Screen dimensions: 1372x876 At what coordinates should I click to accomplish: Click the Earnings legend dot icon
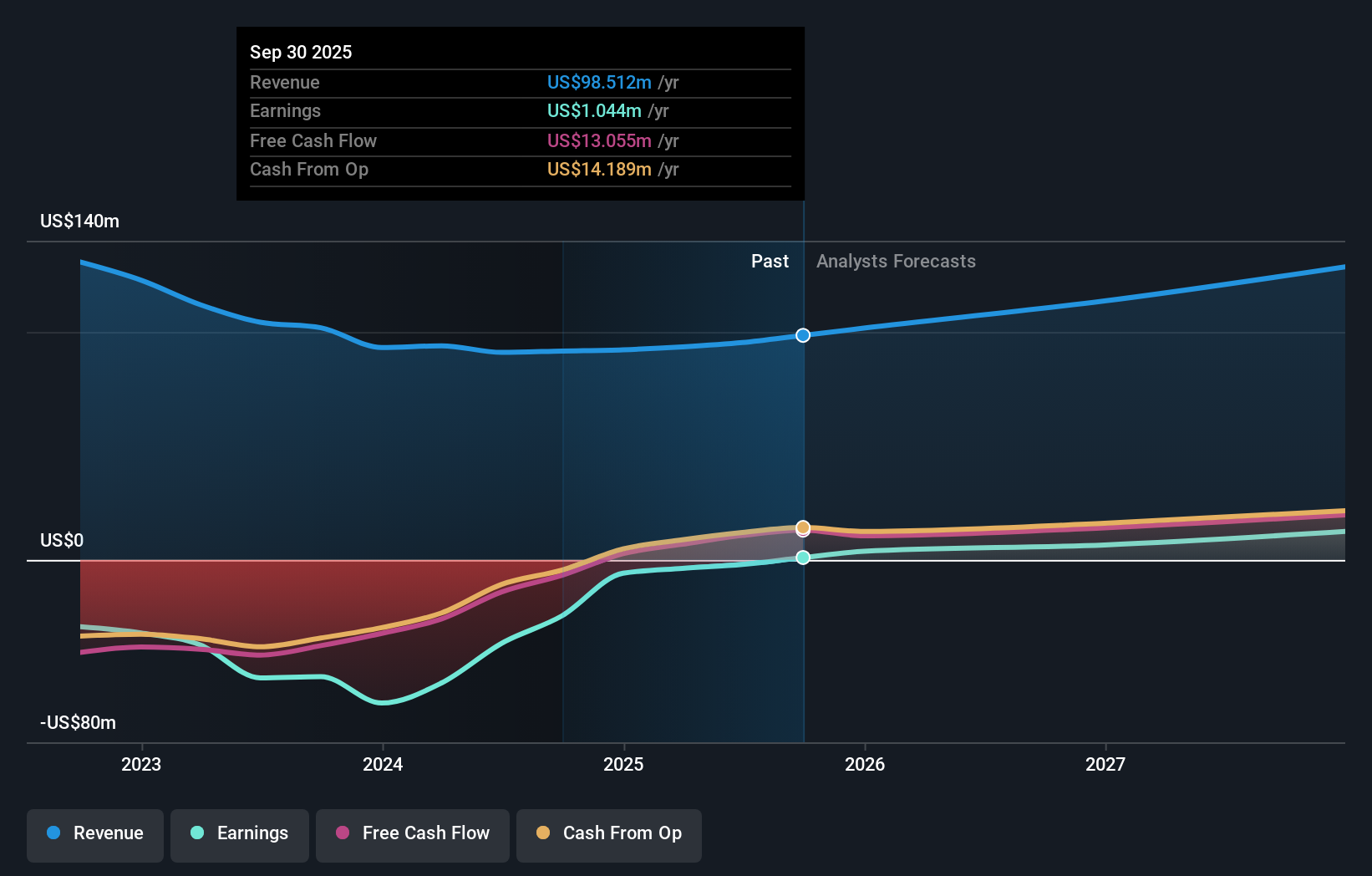(196, 834)
